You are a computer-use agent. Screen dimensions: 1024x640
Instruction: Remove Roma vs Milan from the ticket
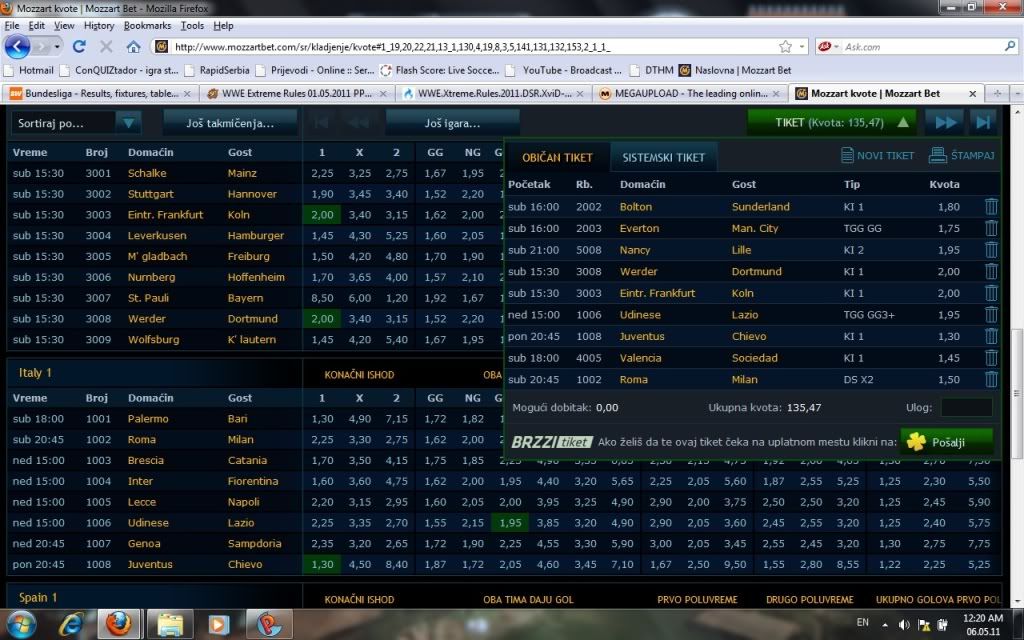coord(991,380)
